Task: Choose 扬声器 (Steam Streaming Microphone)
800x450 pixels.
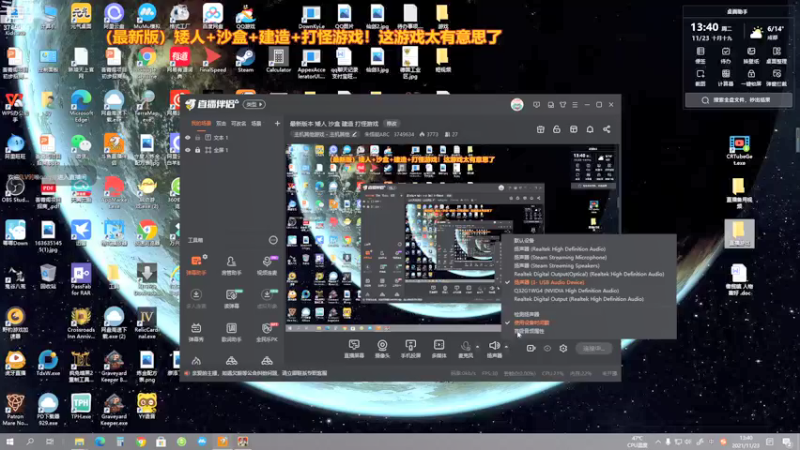Action: pyautogui.click(x=560, y=257)
